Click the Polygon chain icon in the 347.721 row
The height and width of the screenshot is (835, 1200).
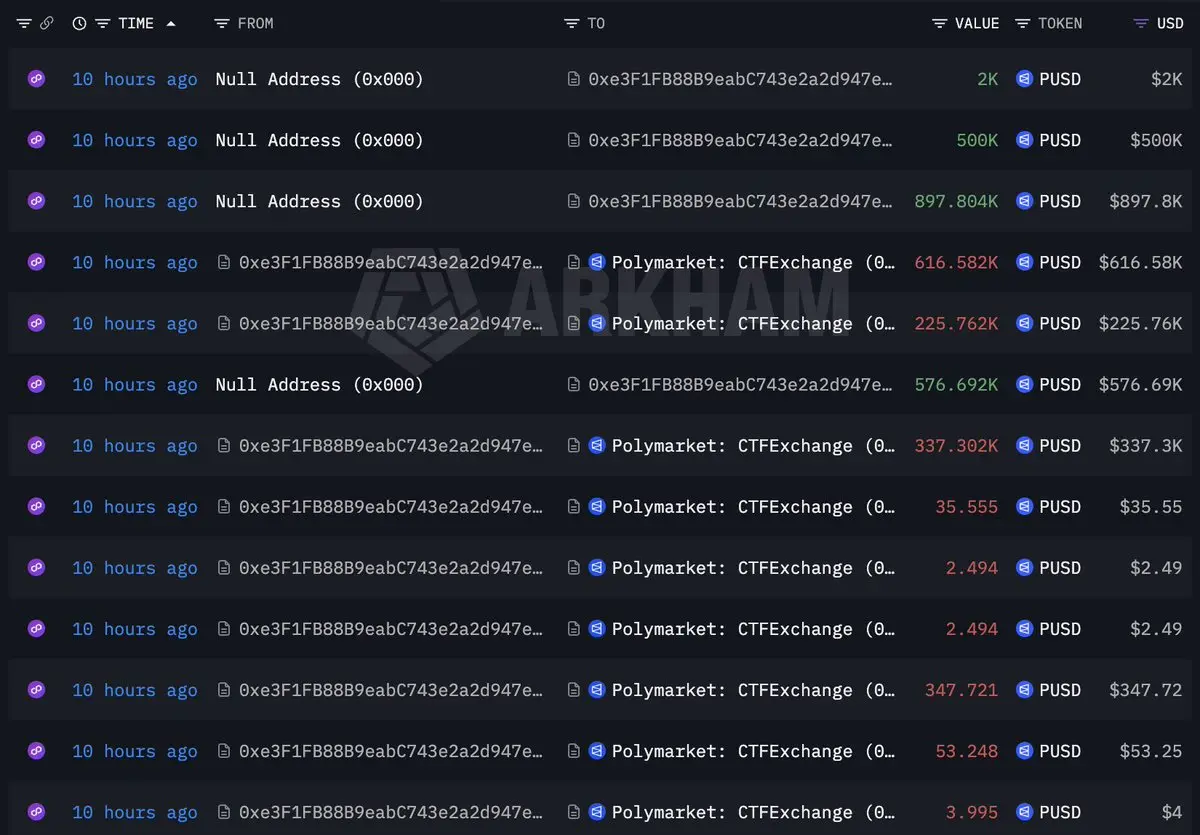tap(37, 689)
